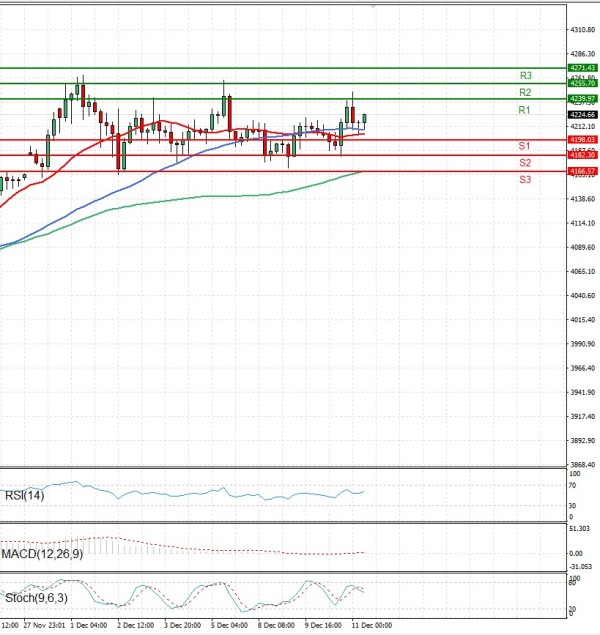This screenshot has width=600, height=635.
Task: Select the RSI(14) indicator label
Action: point(26,492)
